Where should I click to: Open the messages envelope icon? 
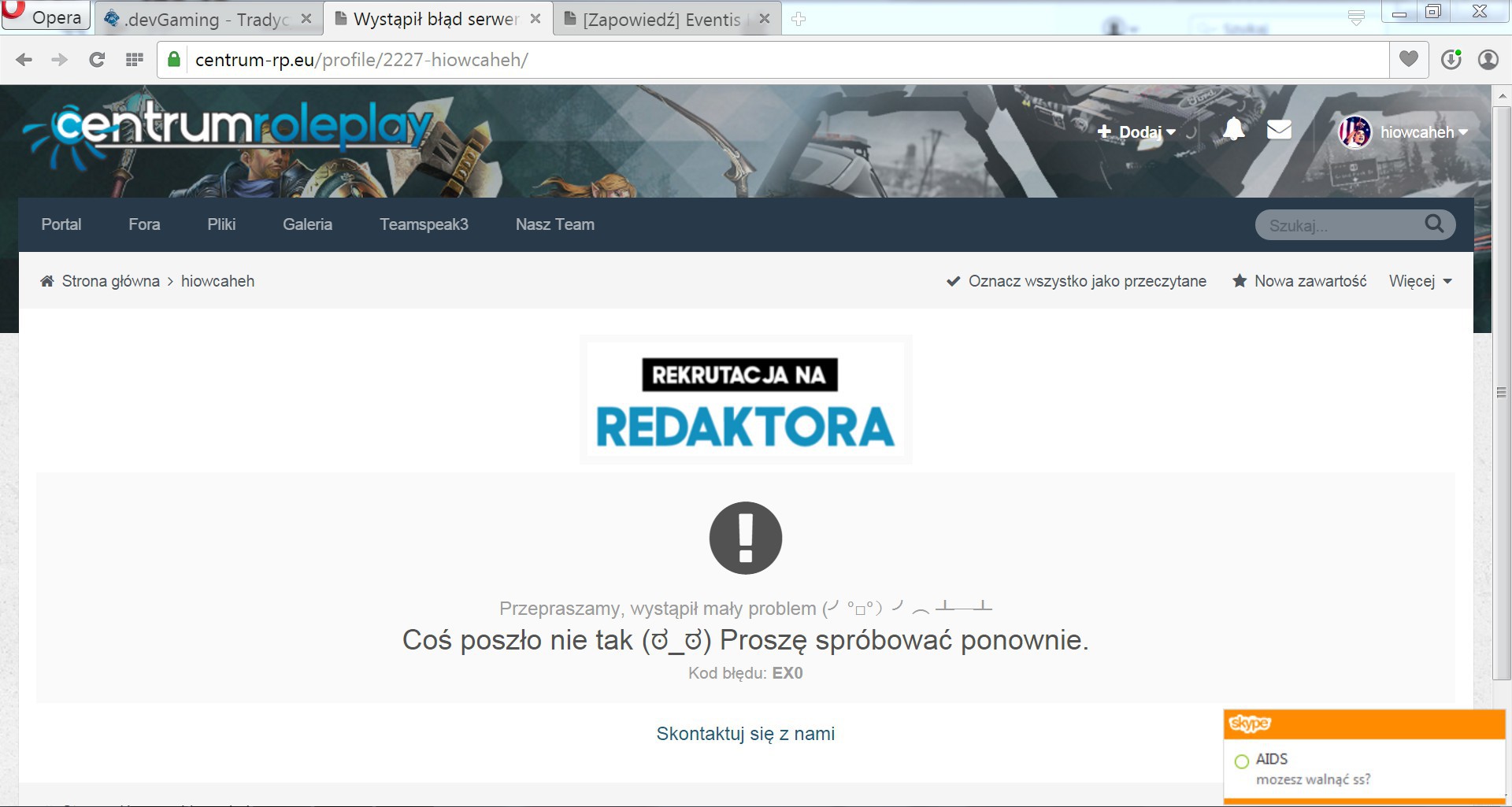point(1279,130)
